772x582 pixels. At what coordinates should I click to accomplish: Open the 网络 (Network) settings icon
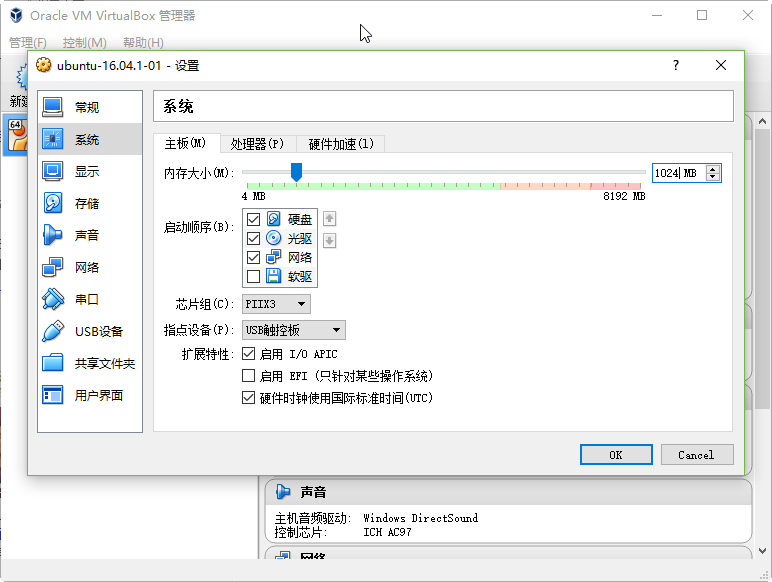coord(53,267)
